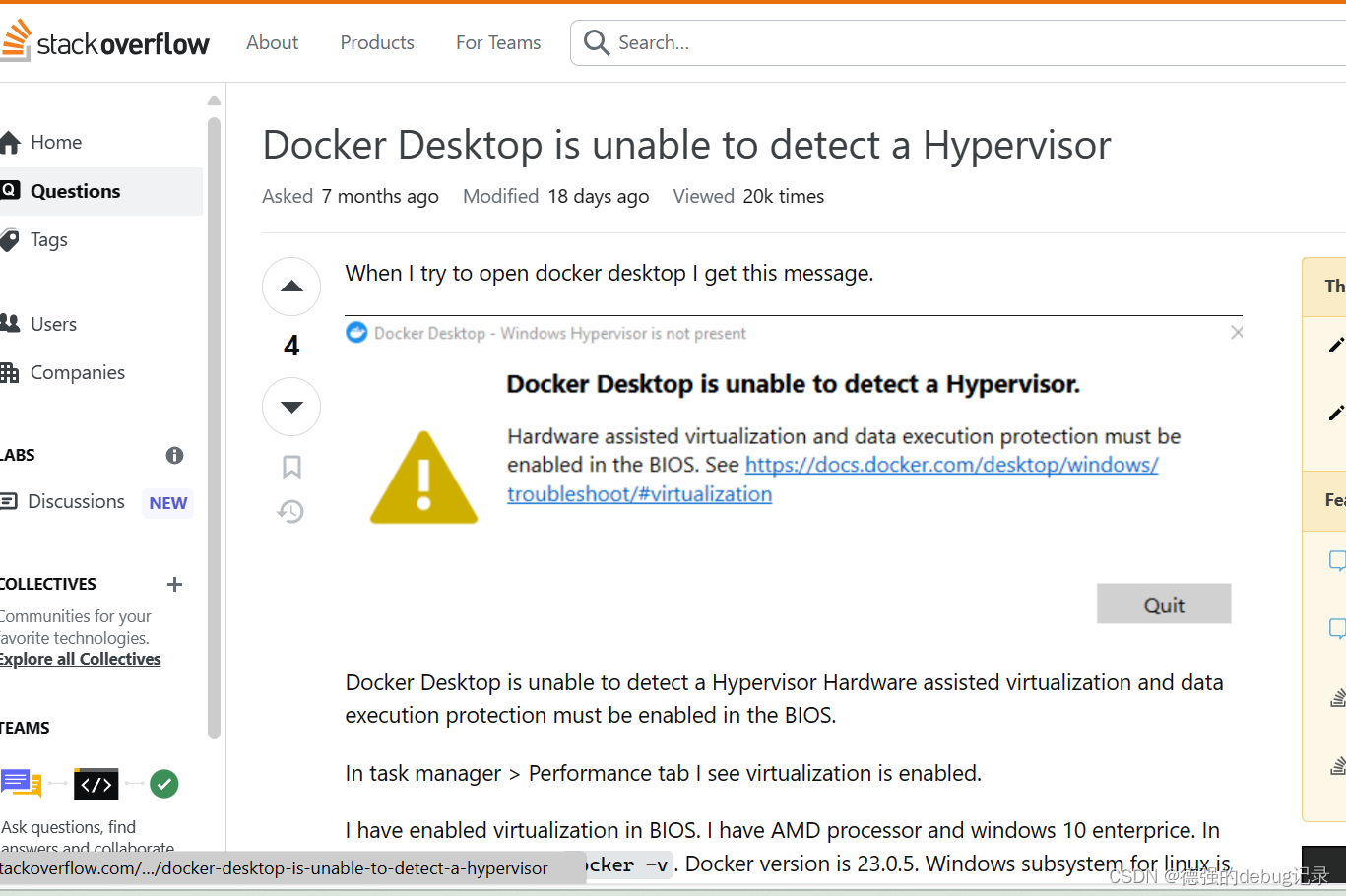Click the Discussions chat icon
The image size is (1346, 896).
point(9,501)
